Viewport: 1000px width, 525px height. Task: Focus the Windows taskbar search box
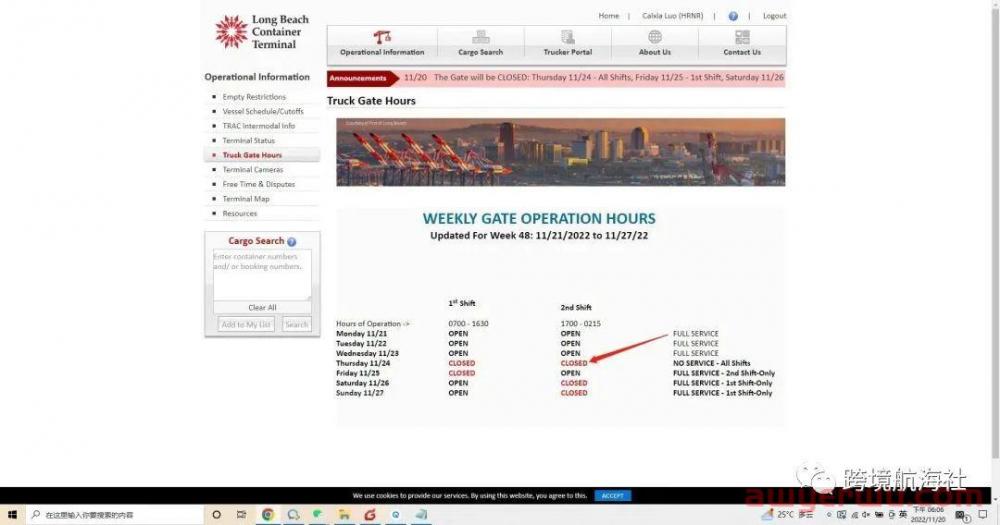115,515
